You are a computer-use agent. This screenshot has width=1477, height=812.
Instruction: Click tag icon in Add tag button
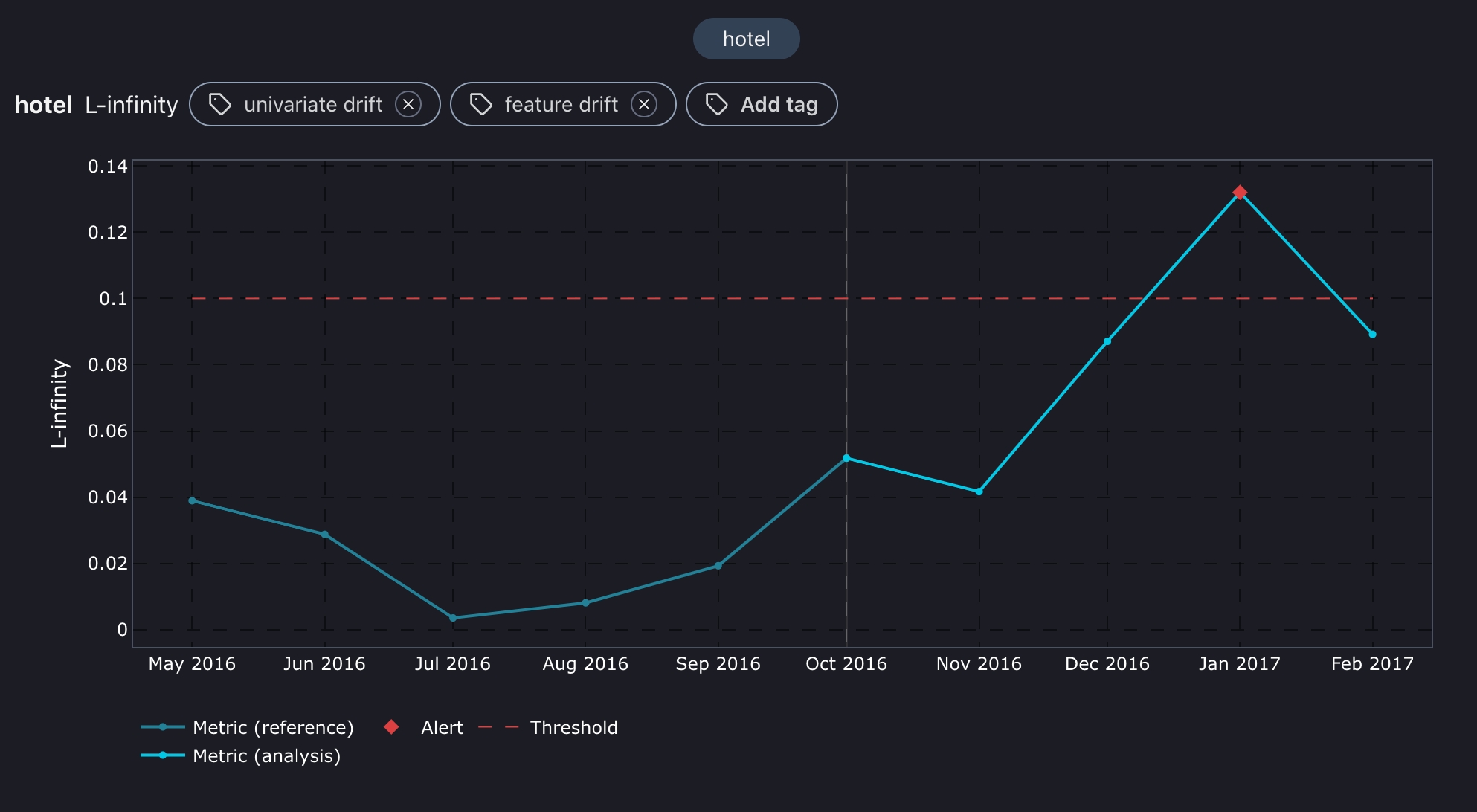click(x=716, y=104)
